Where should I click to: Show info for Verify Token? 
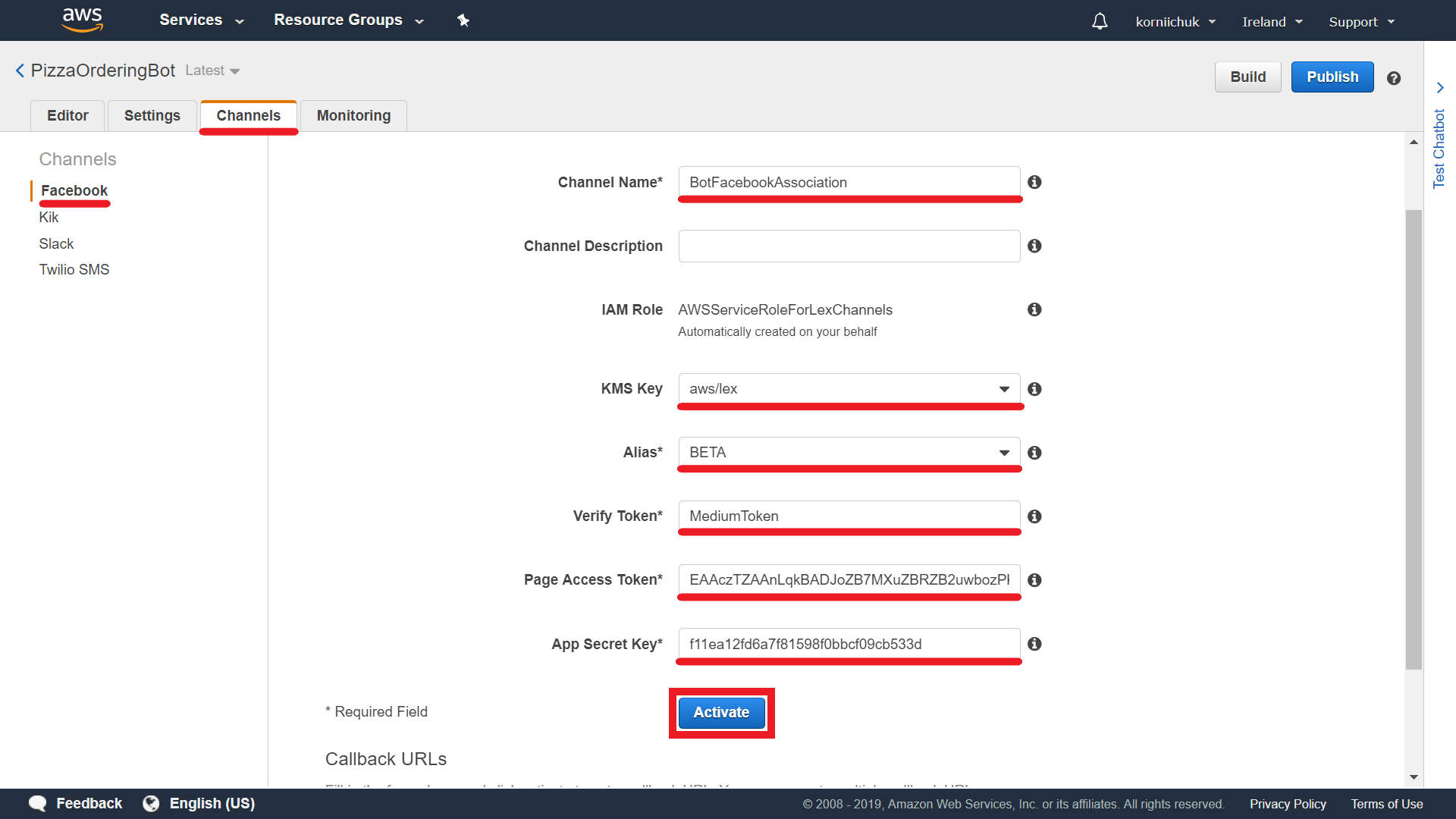[x=1034, y=516]
